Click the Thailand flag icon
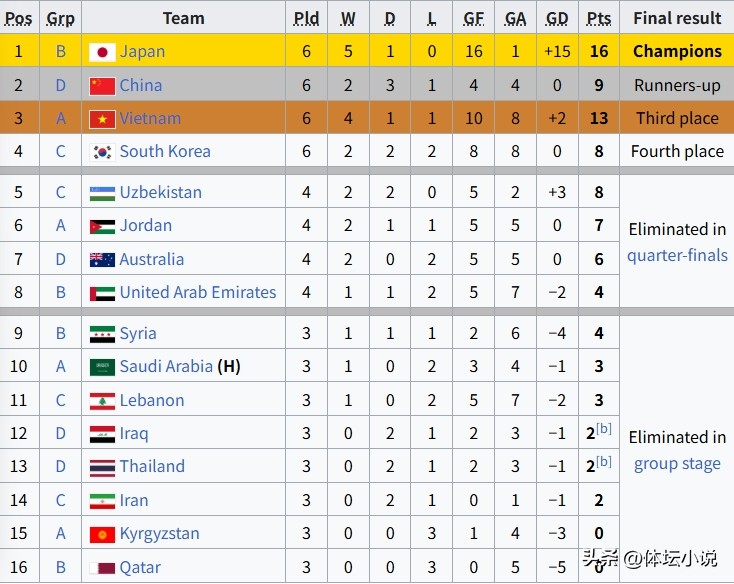 tap(102, 467)
